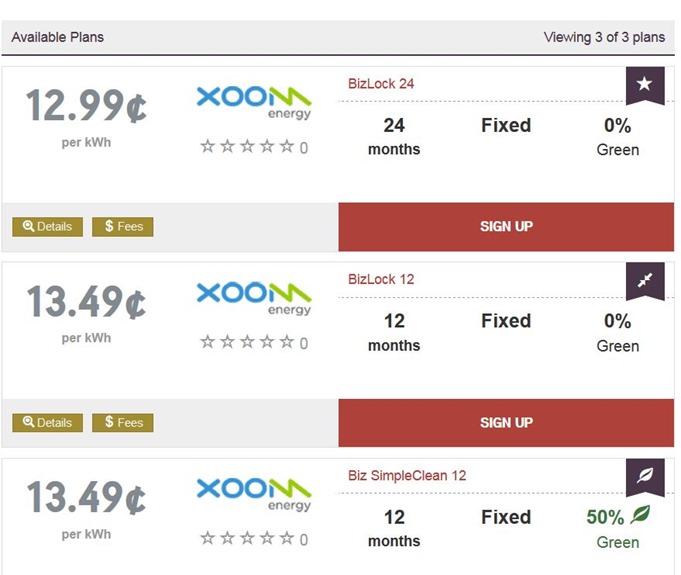Sign up for the BizLock 24 plan
681x575 pixels.
pos(506,227)
